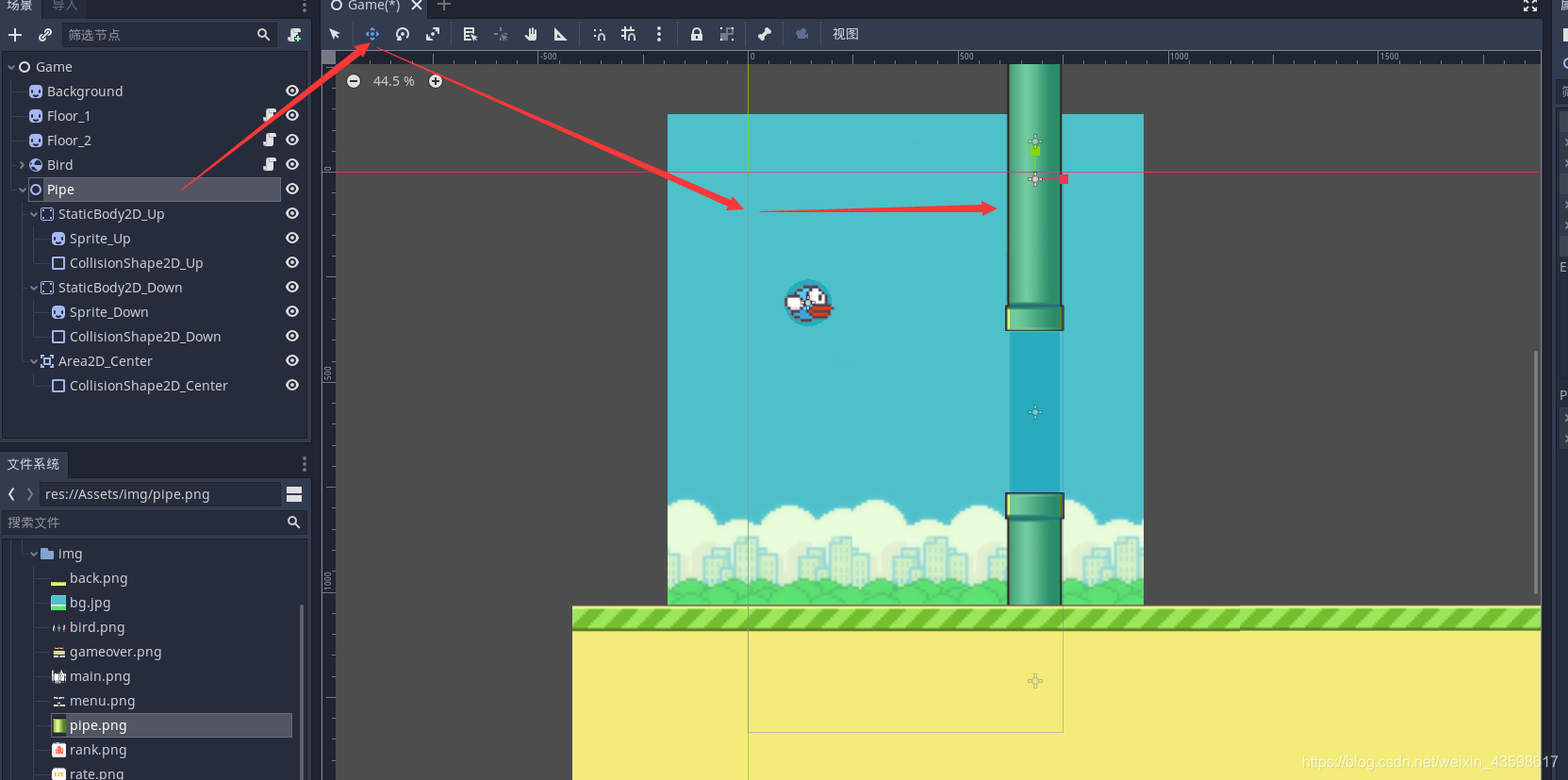Attach a script with the script icon

295,35
